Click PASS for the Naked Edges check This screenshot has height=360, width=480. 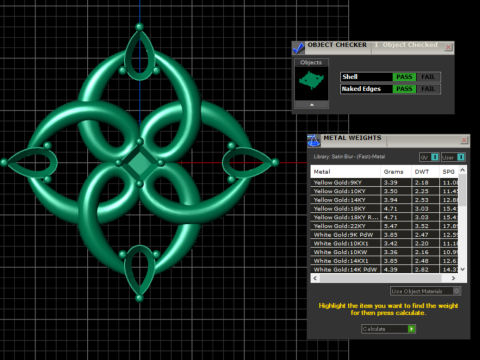point(404,89)
